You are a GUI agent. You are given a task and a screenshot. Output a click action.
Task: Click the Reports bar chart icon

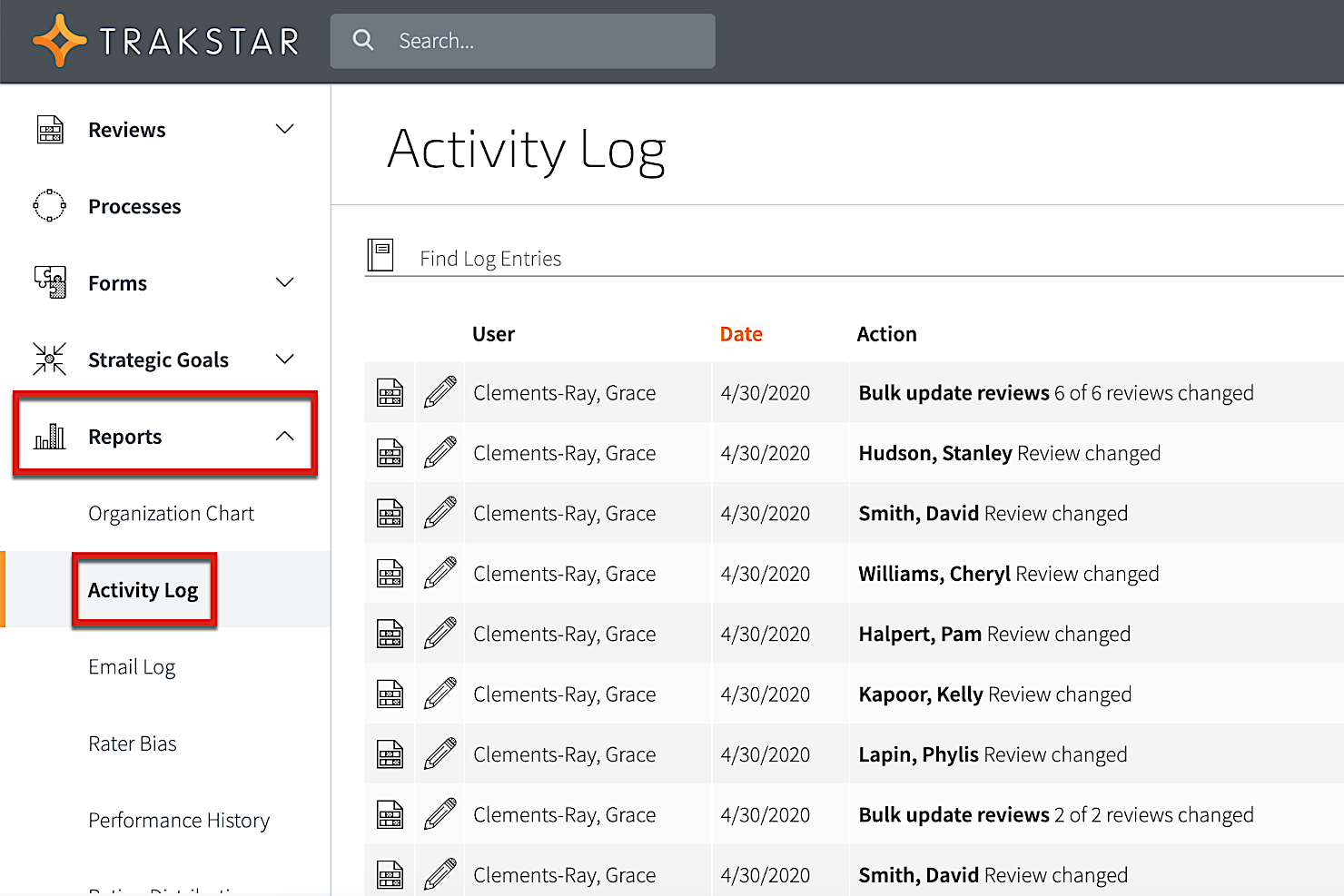click(x=50, y=437)
